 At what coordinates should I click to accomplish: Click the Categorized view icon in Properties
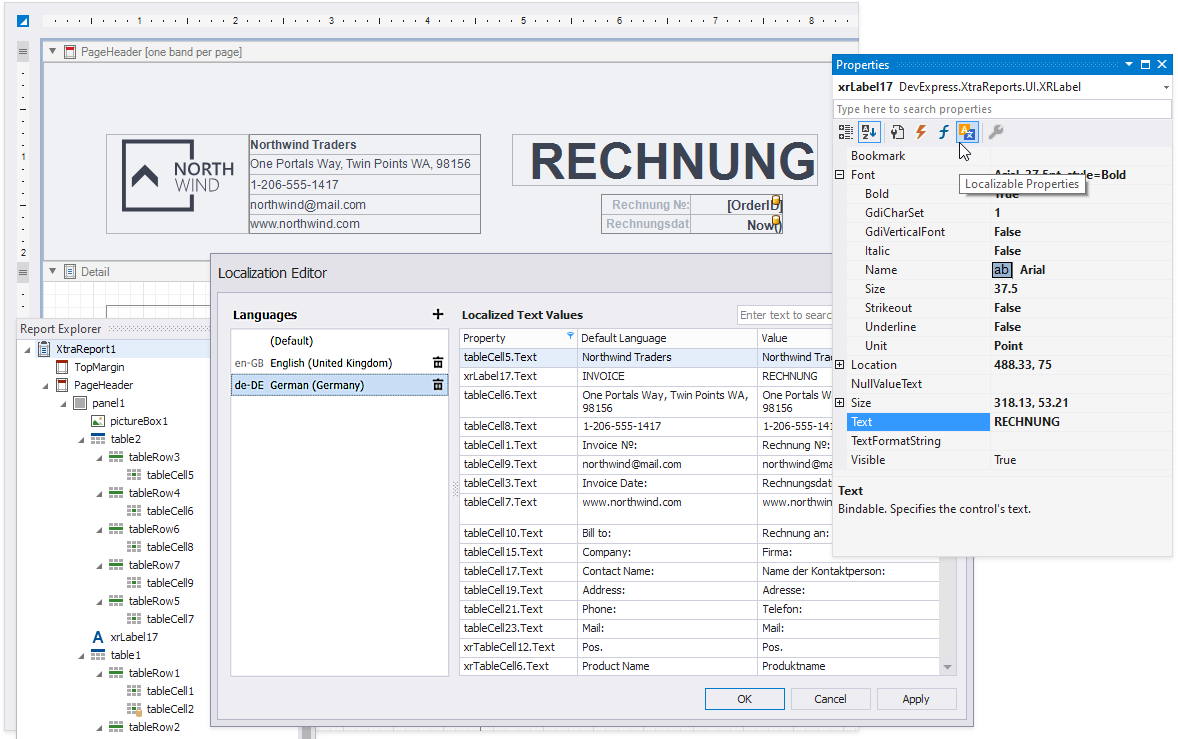pos(846,132)
